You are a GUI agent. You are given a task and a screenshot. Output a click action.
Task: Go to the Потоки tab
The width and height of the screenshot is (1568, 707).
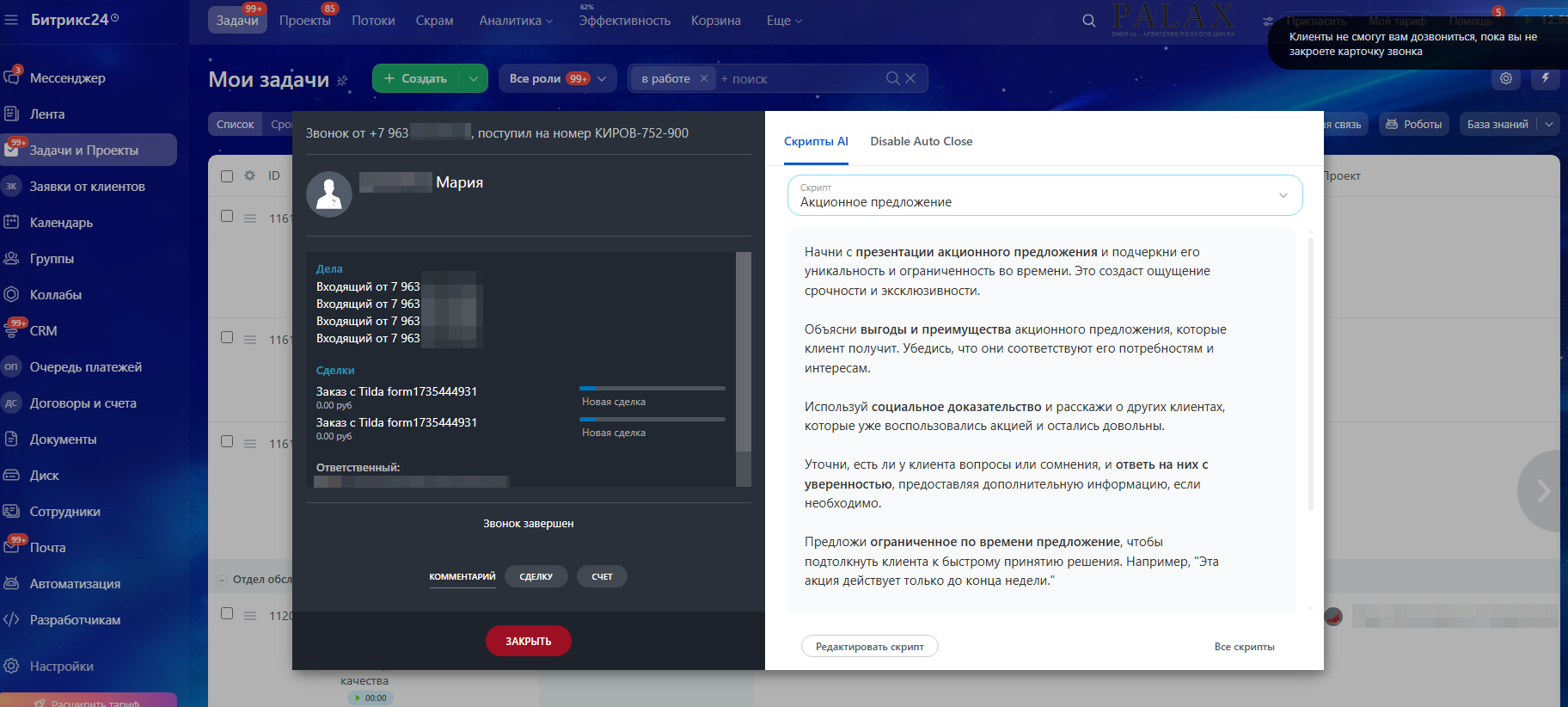373,21
